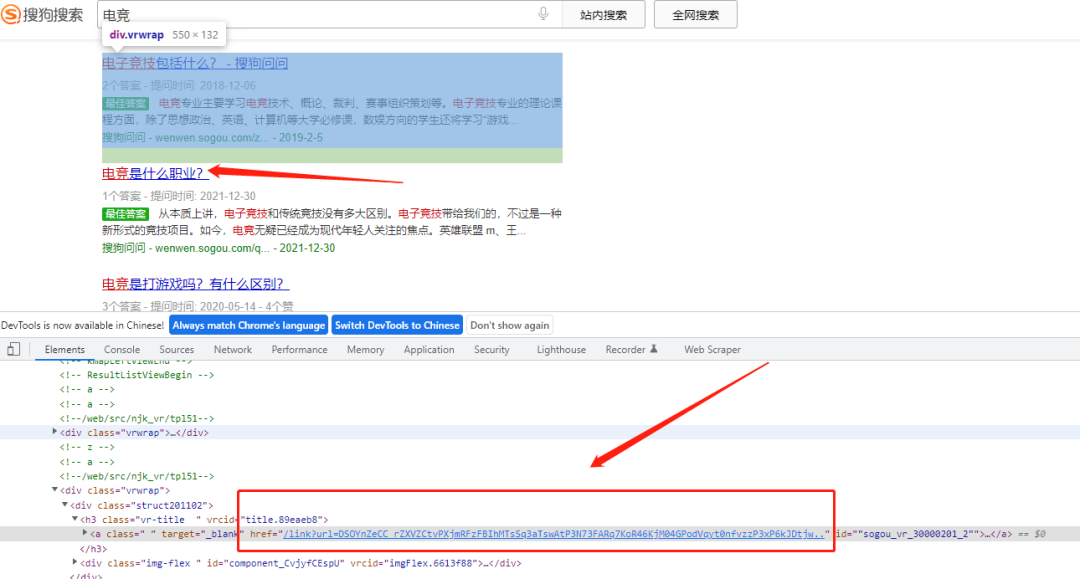Open the Lighthouse tab
This screenshot has height=579, width=1080.
point(561,350)
